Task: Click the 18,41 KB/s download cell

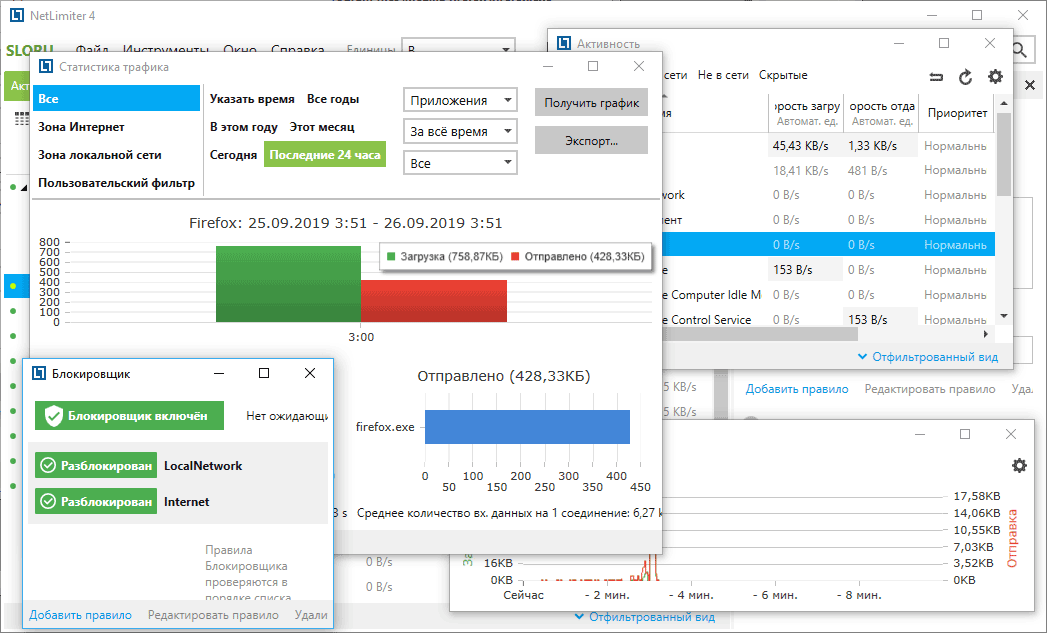Action: pyautogui.click(x=805, y=170)
